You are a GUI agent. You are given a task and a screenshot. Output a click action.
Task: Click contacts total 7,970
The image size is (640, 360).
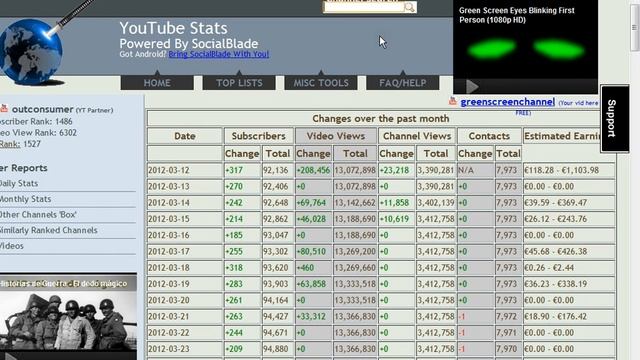(508, 349)
